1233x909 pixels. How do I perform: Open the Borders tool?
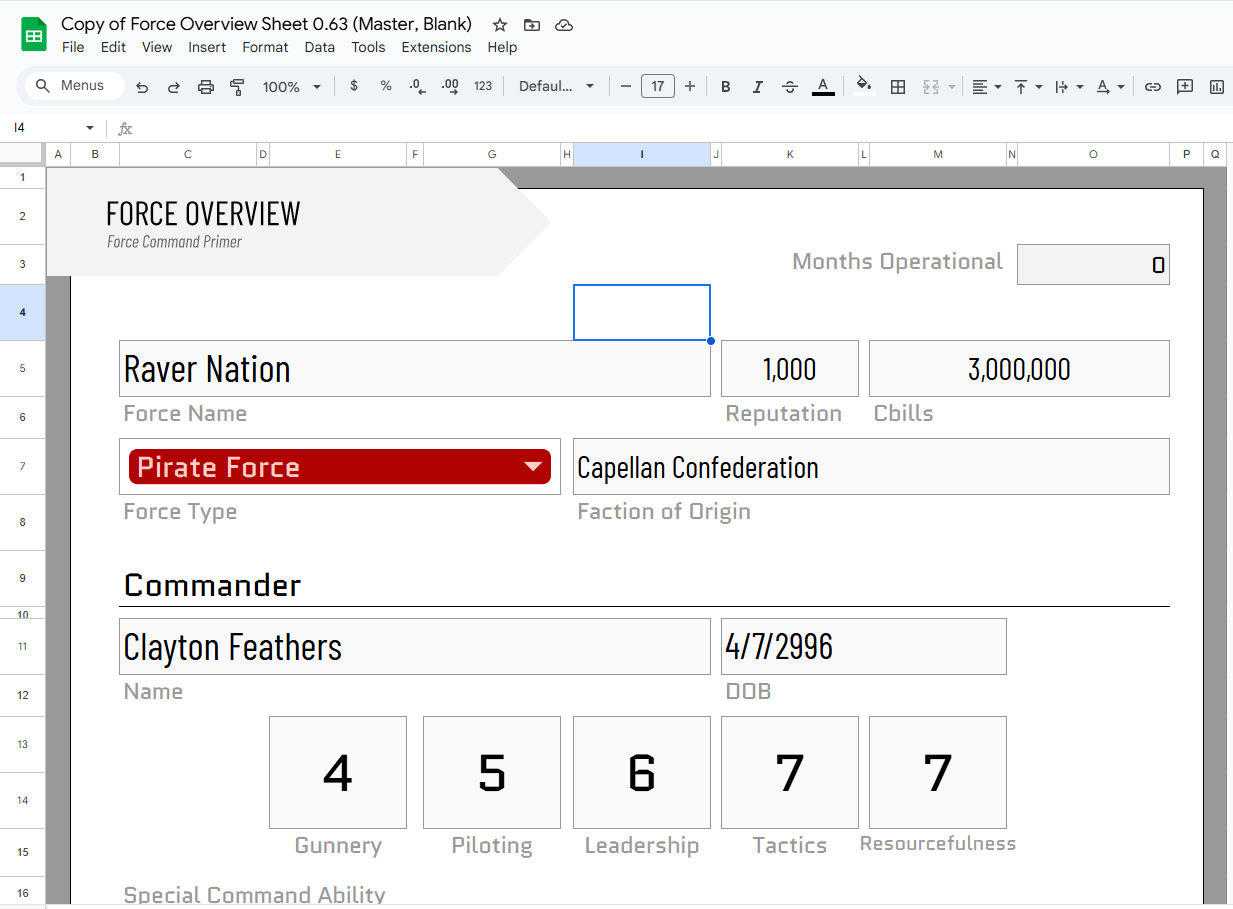898,87
